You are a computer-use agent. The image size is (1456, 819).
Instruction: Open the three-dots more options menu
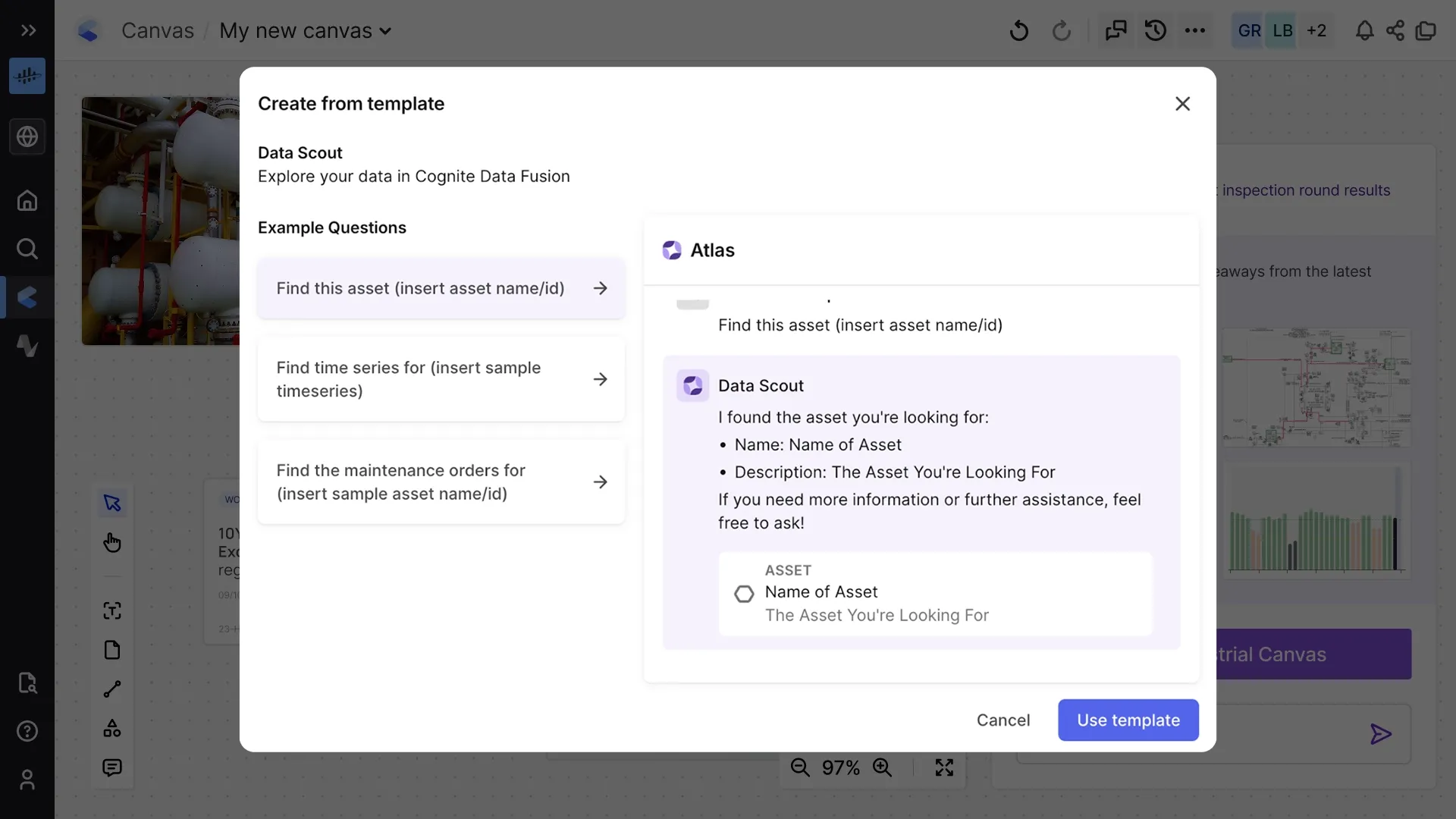[1195, 30]
